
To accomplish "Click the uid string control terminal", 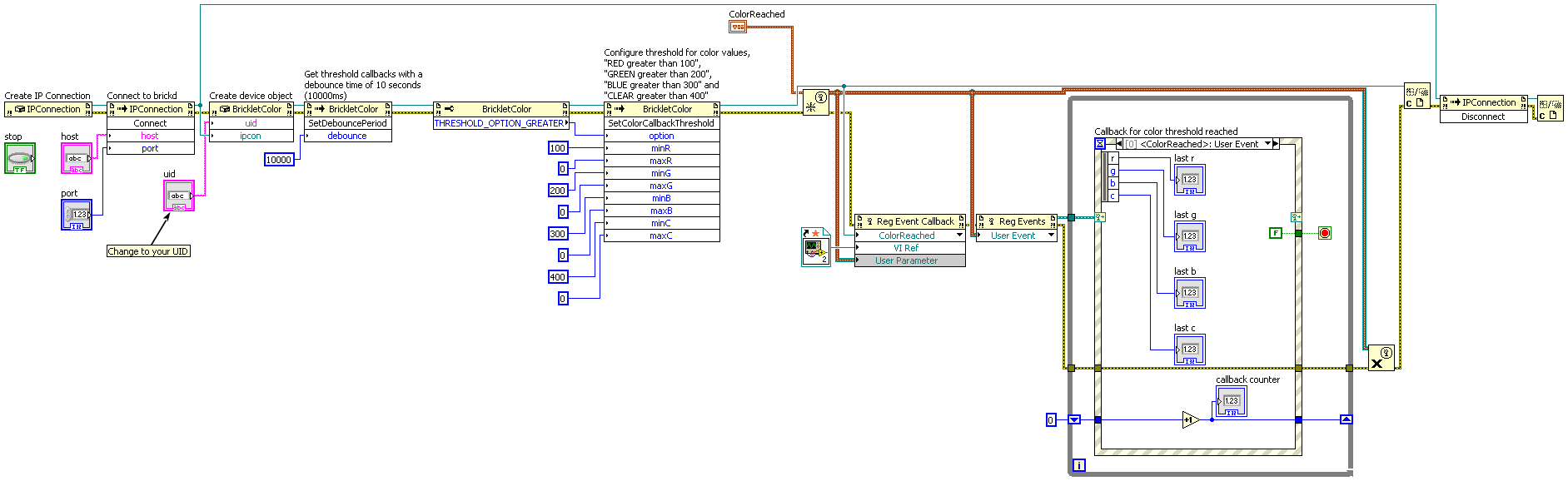I will point(179,196).
